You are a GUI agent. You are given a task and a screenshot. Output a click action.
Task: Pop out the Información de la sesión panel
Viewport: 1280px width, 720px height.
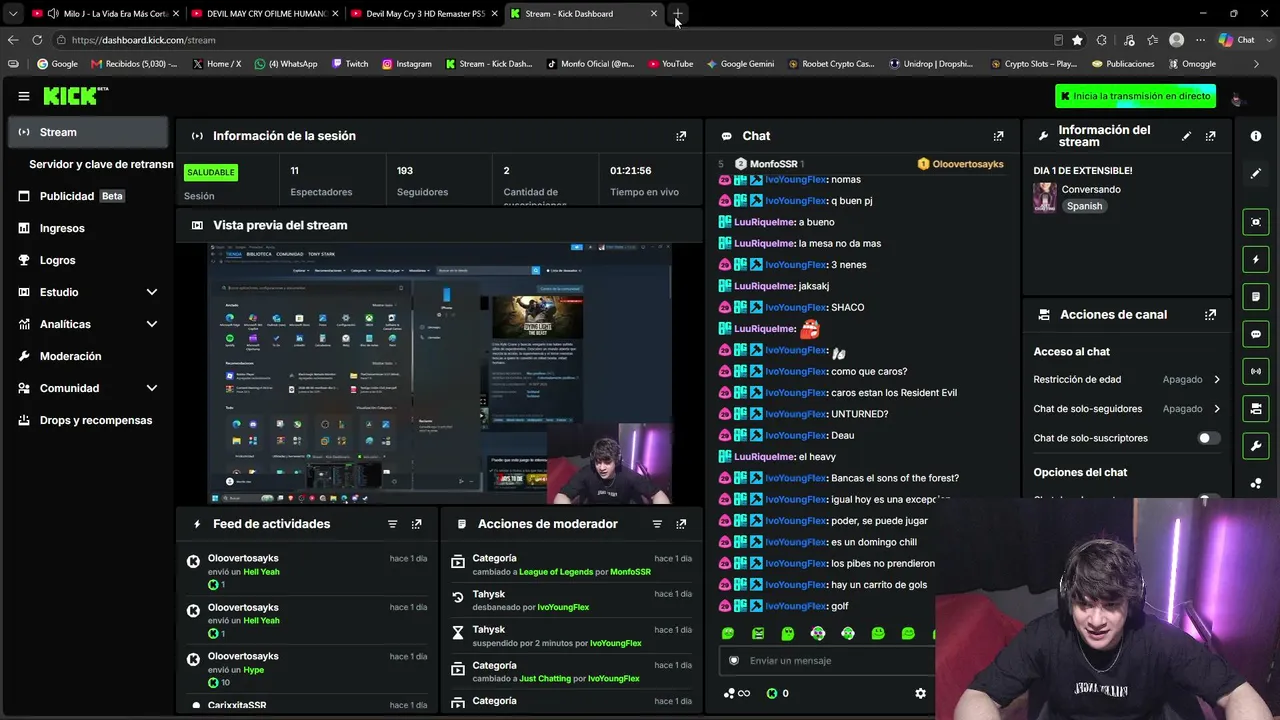(x=681, y=136)
